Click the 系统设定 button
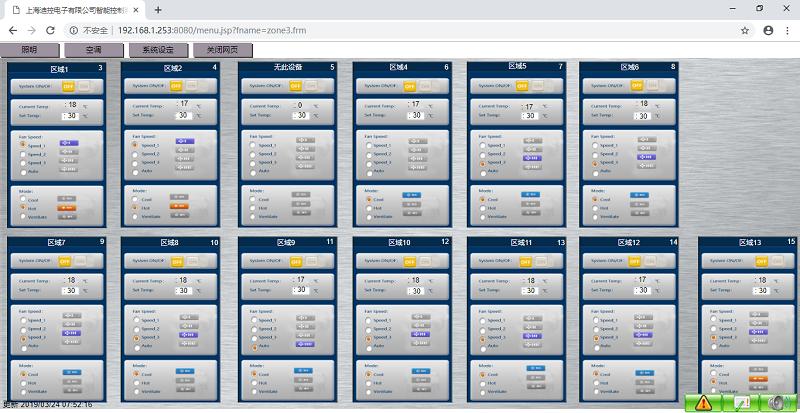 coord(158,49)
